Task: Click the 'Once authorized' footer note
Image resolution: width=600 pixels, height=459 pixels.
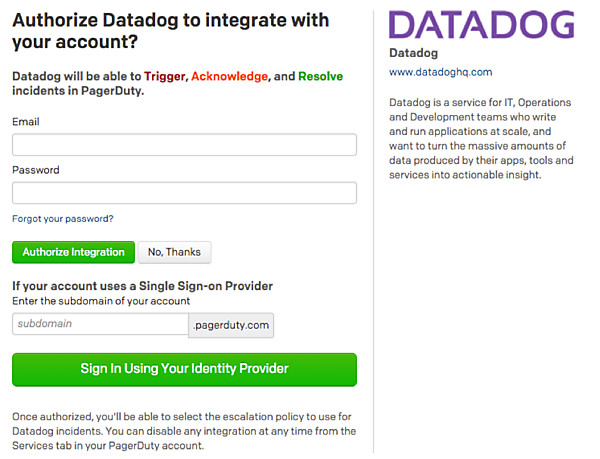Action: (x=183, y=431)
